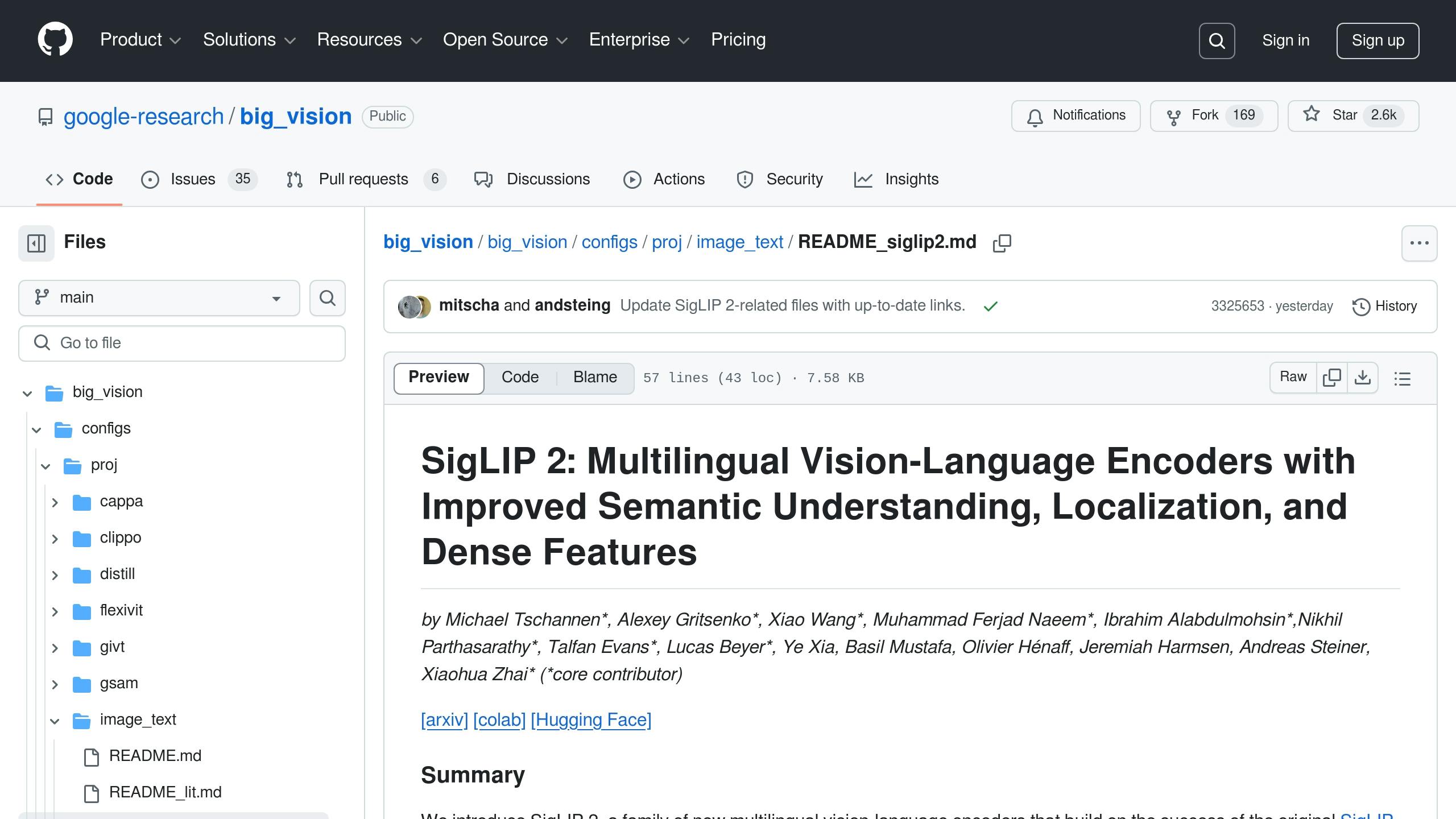The width and height of the screenshot is (1456, 819).
Task: Star the big_vision repository
Action: 1353,116
